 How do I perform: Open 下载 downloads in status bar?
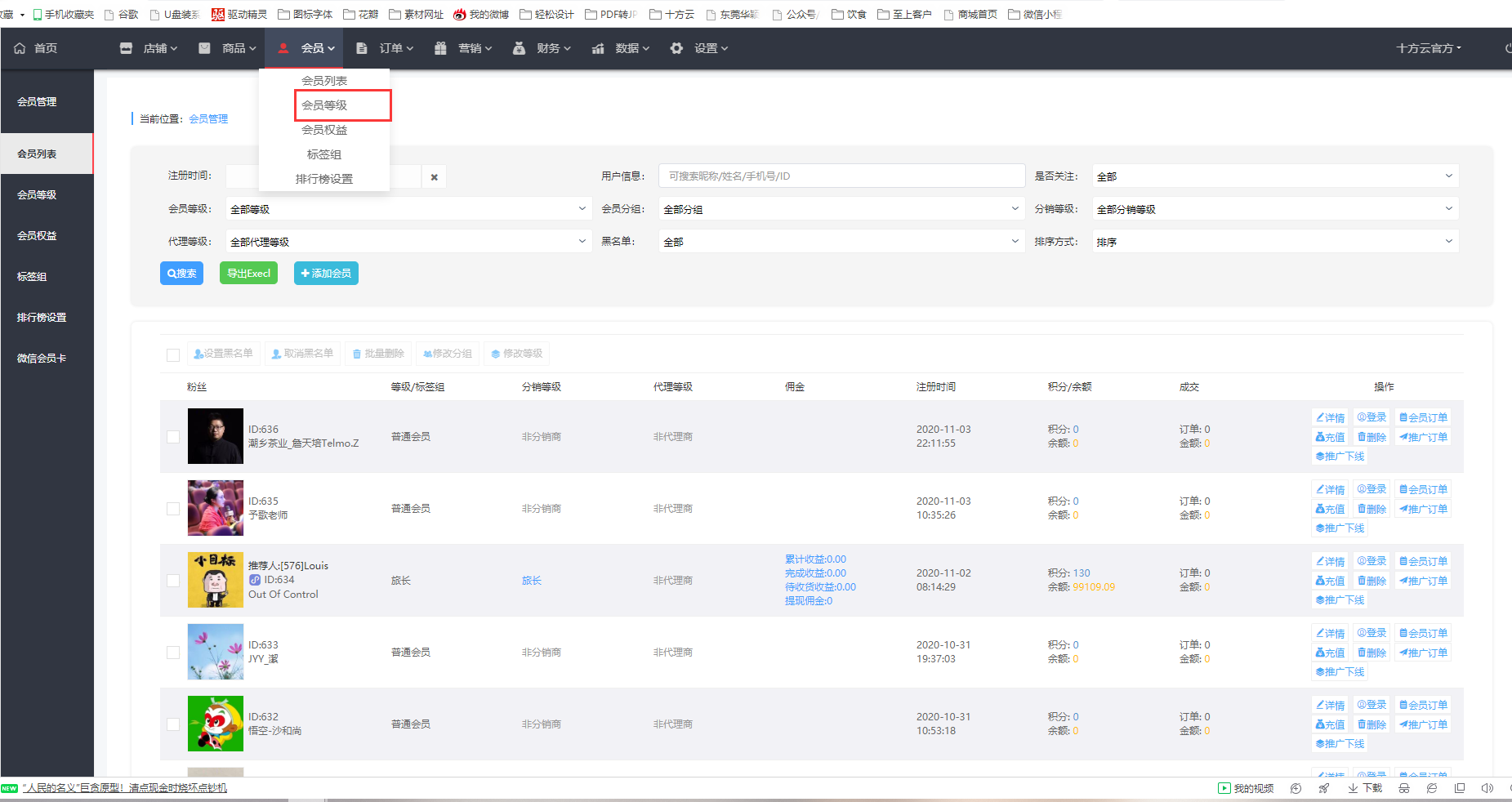pyautogui.click(x=1365, y=788)
